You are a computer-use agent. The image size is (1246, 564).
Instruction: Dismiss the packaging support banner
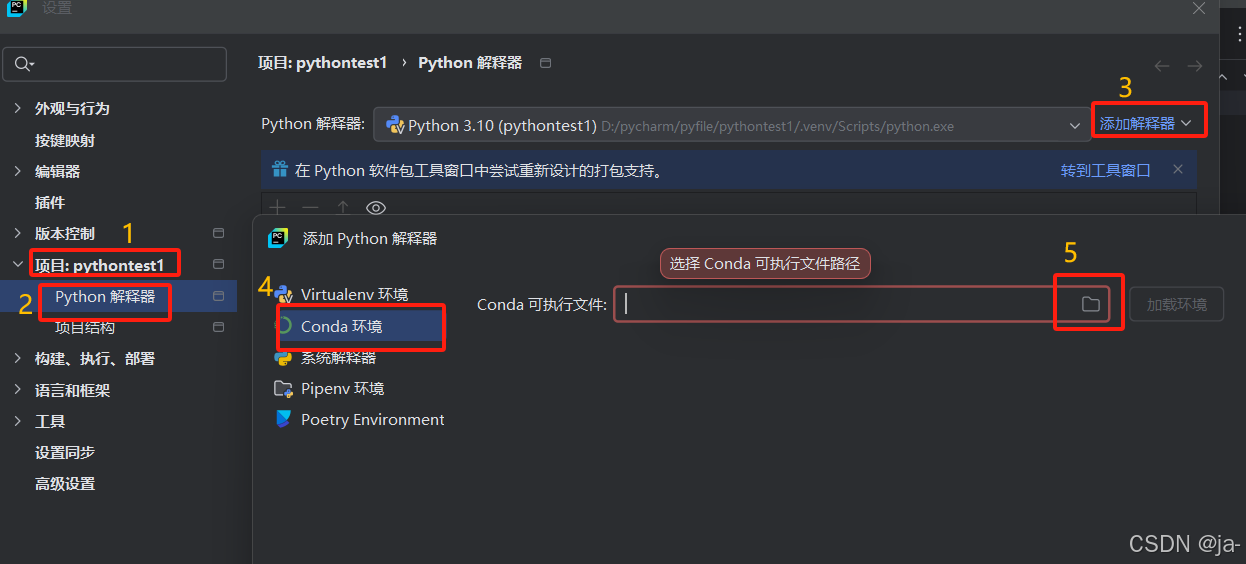1178,169
